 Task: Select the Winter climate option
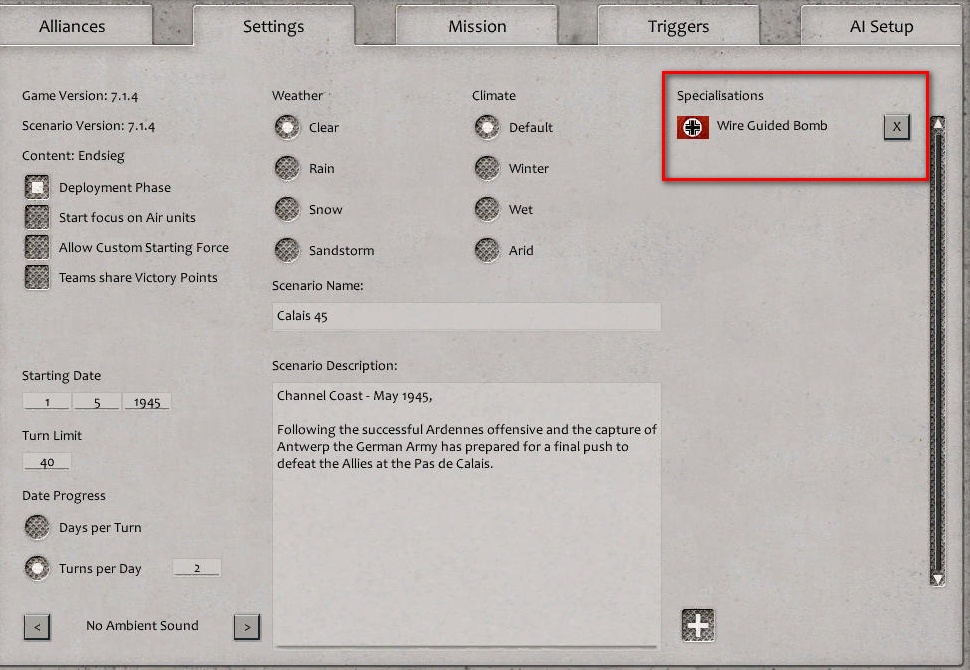click(x=486, y=168)
